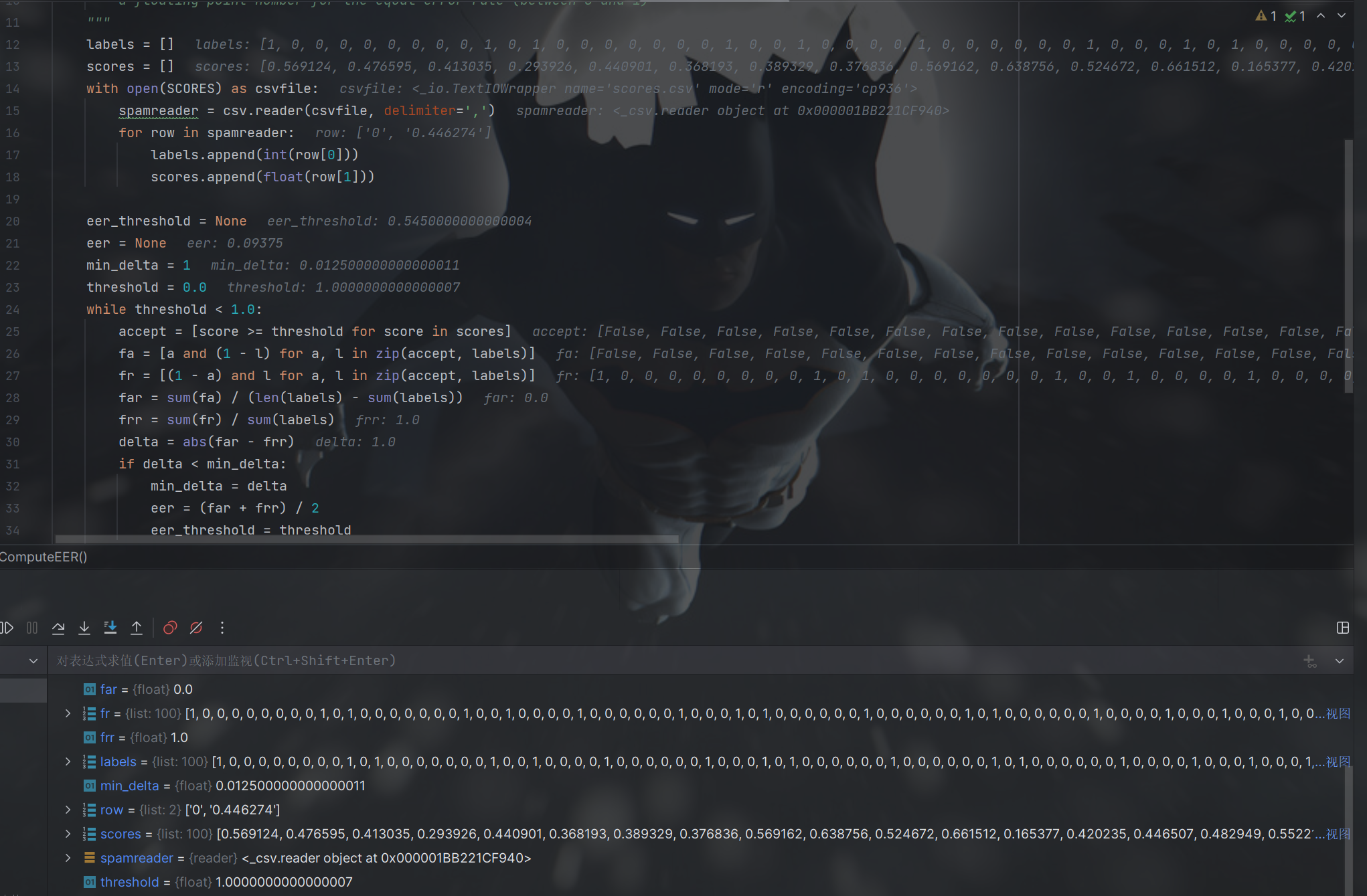Expand the scores list variable
The image size is (1367, 896).
tap(68, 834)
